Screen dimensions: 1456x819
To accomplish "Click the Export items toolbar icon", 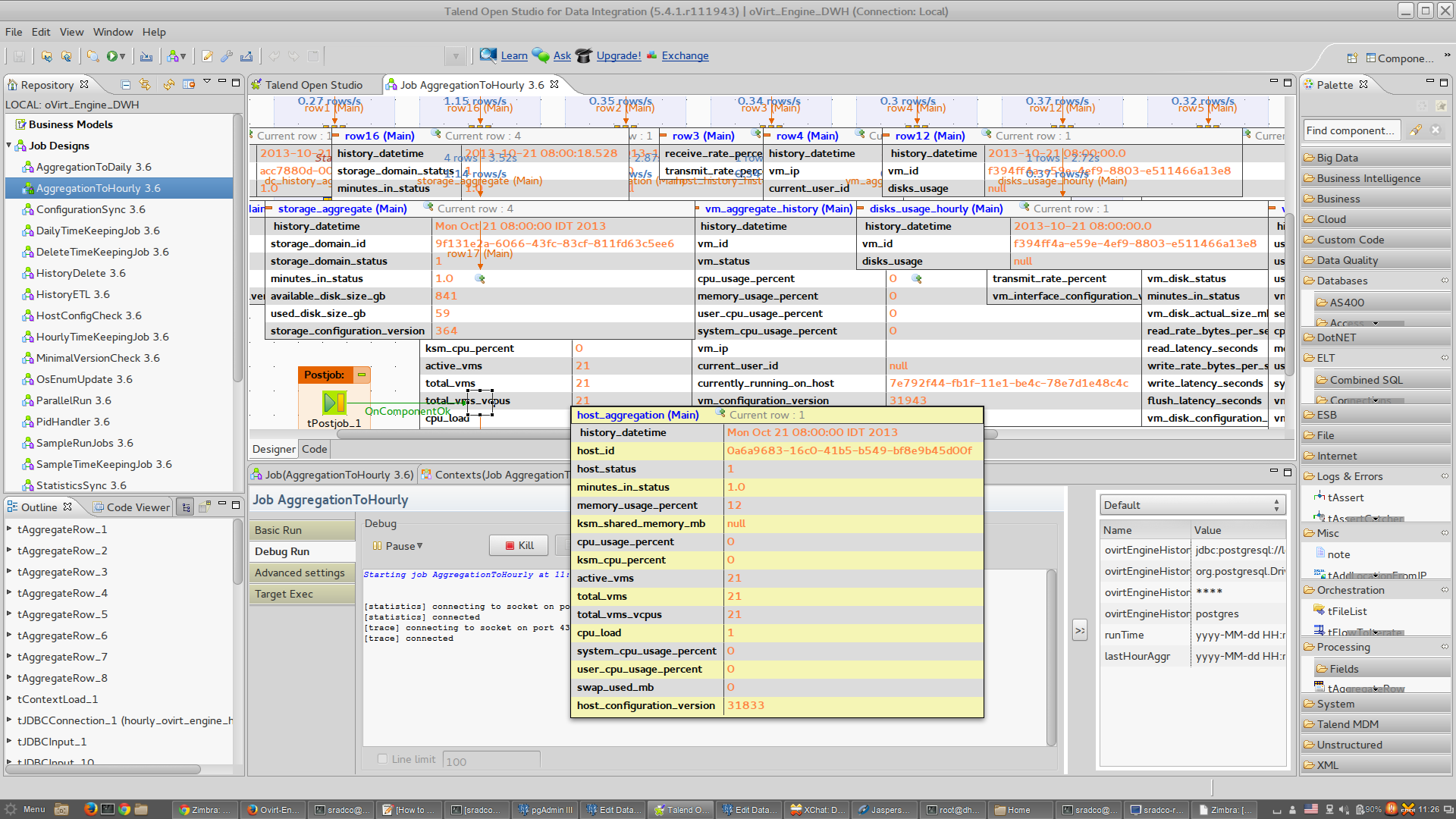I will [x=246, y=56].
